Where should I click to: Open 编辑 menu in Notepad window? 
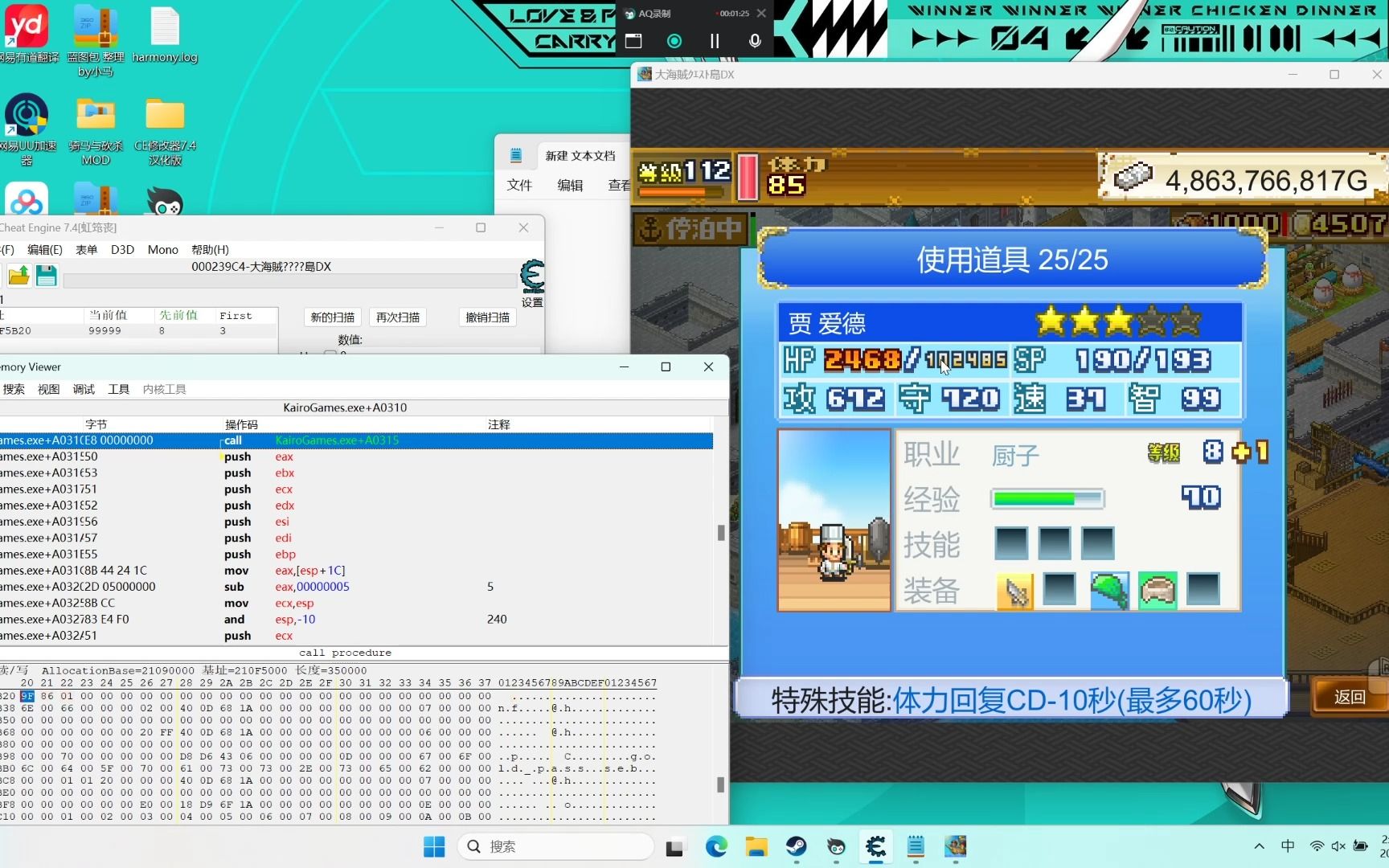570,185
